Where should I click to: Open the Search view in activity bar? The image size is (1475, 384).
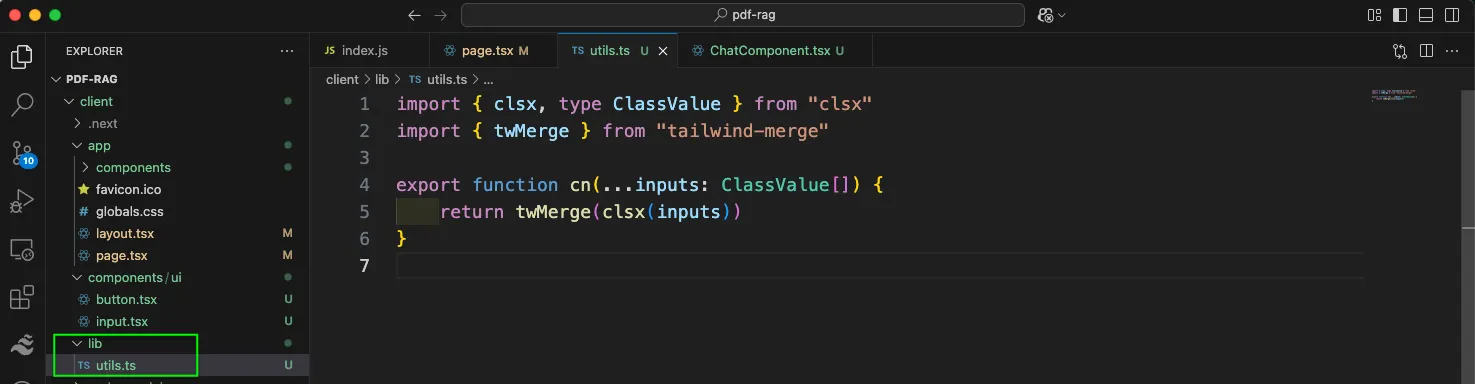[21, 105]
